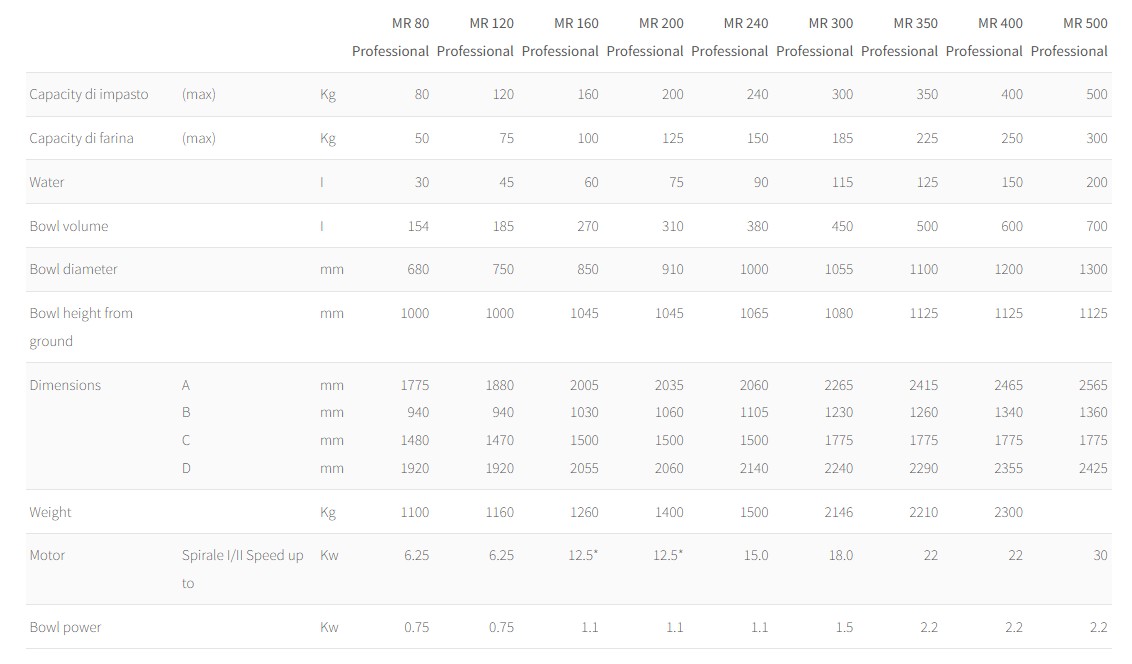This screenshot has height=664, width=1132.
Task: Click the Spirale I/II Speed up to text
Action: [243, 569]
